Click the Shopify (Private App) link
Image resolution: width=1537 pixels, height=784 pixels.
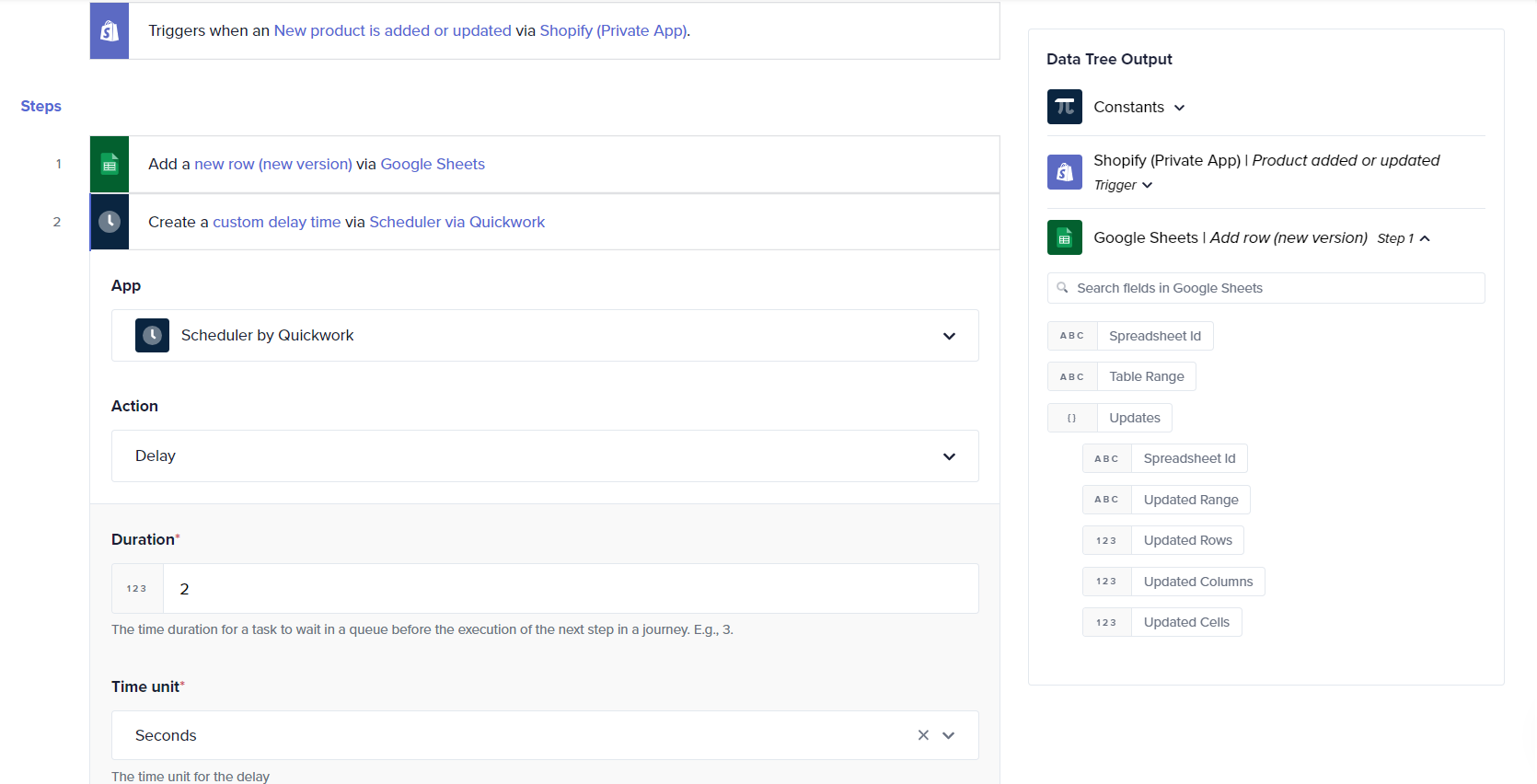(x=613, y=31)
